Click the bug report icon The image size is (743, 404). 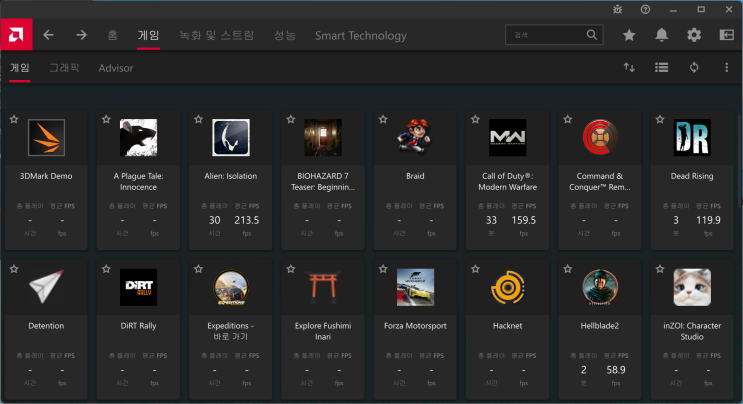click(617, 9)
